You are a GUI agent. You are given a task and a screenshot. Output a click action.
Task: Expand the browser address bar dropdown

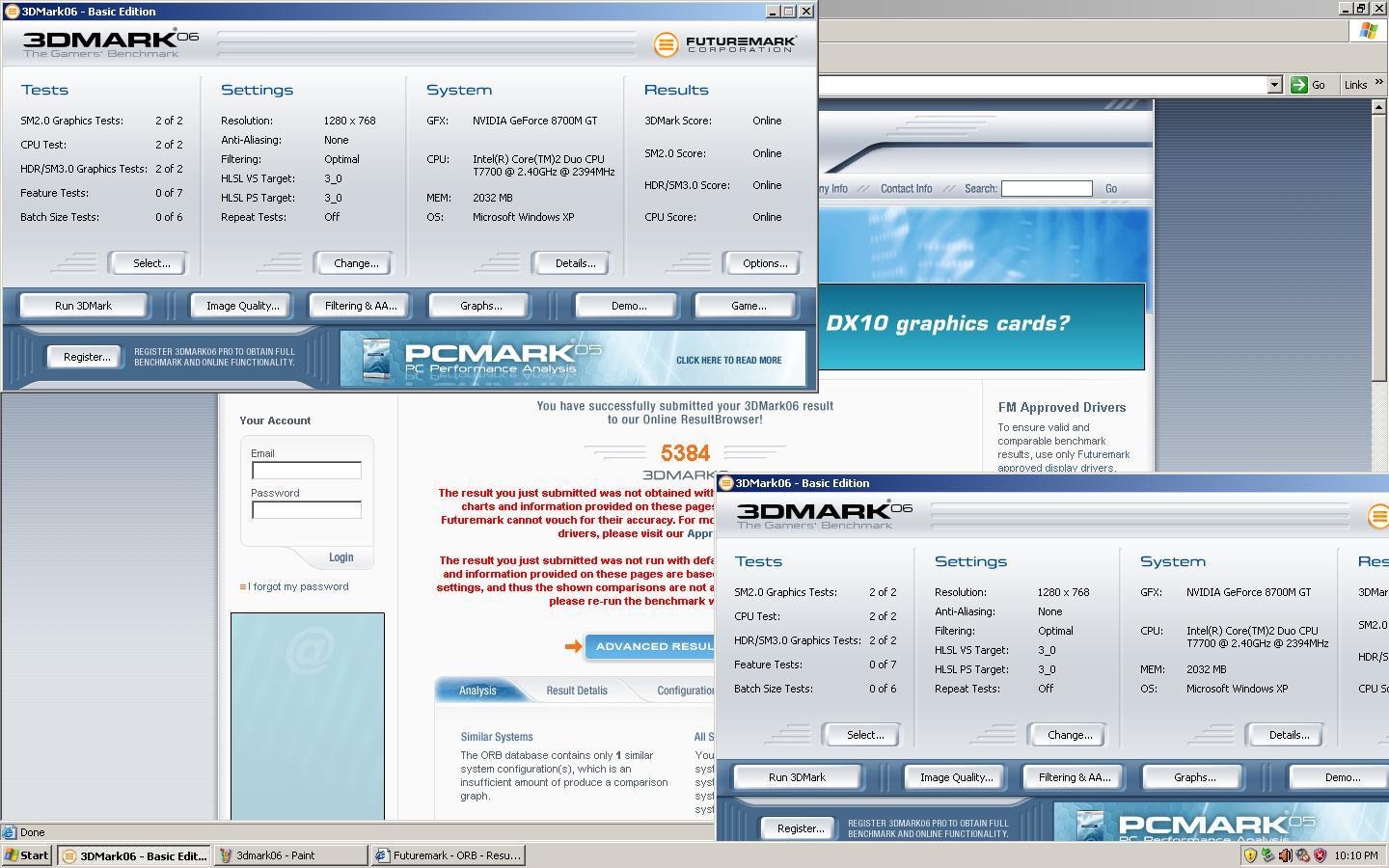point(1274,85)
